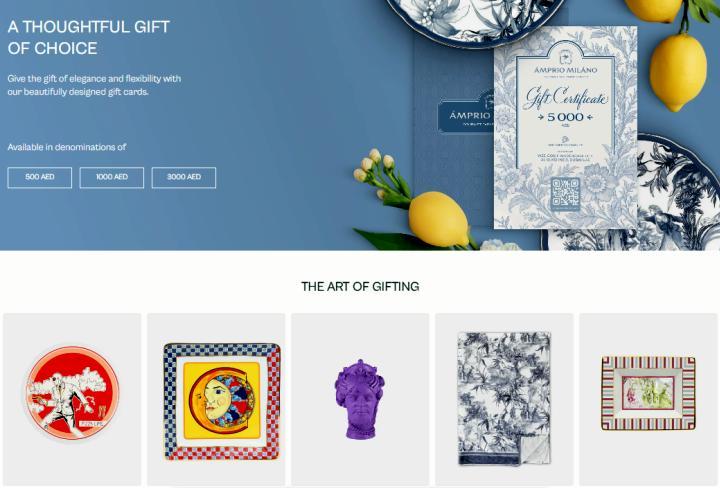
Task: Click the QR code on the gift certificate
Action: (565, 193)
